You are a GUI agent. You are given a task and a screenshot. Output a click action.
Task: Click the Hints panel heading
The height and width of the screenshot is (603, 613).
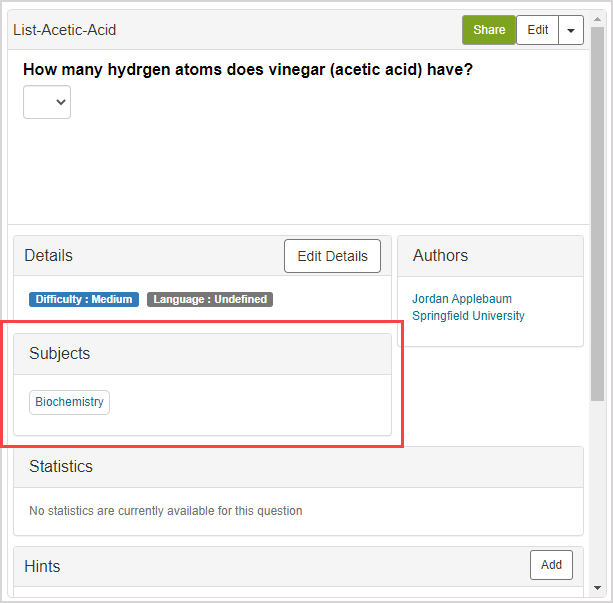pos(42,567)
